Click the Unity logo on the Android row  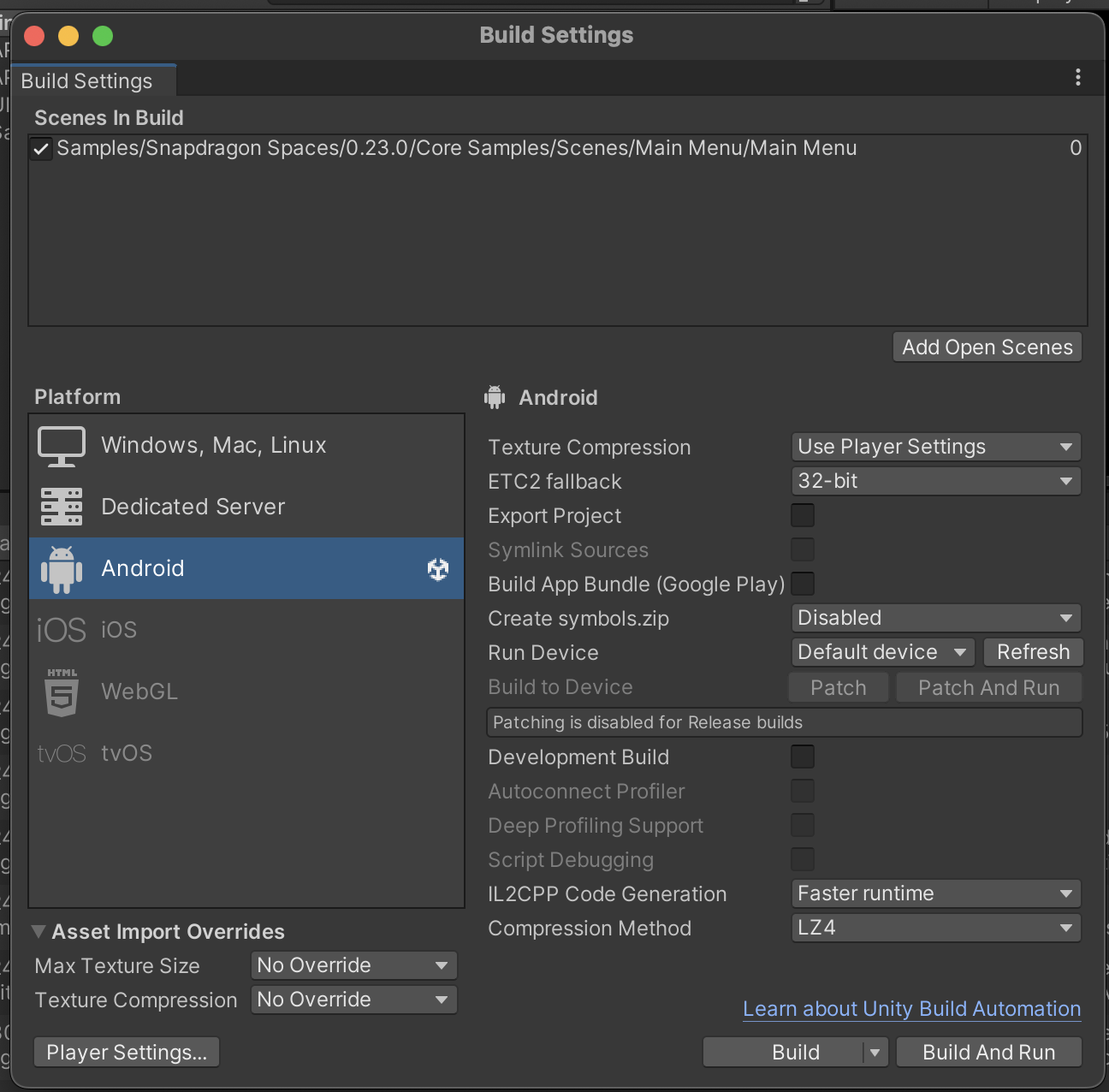[x=438, y=569]
